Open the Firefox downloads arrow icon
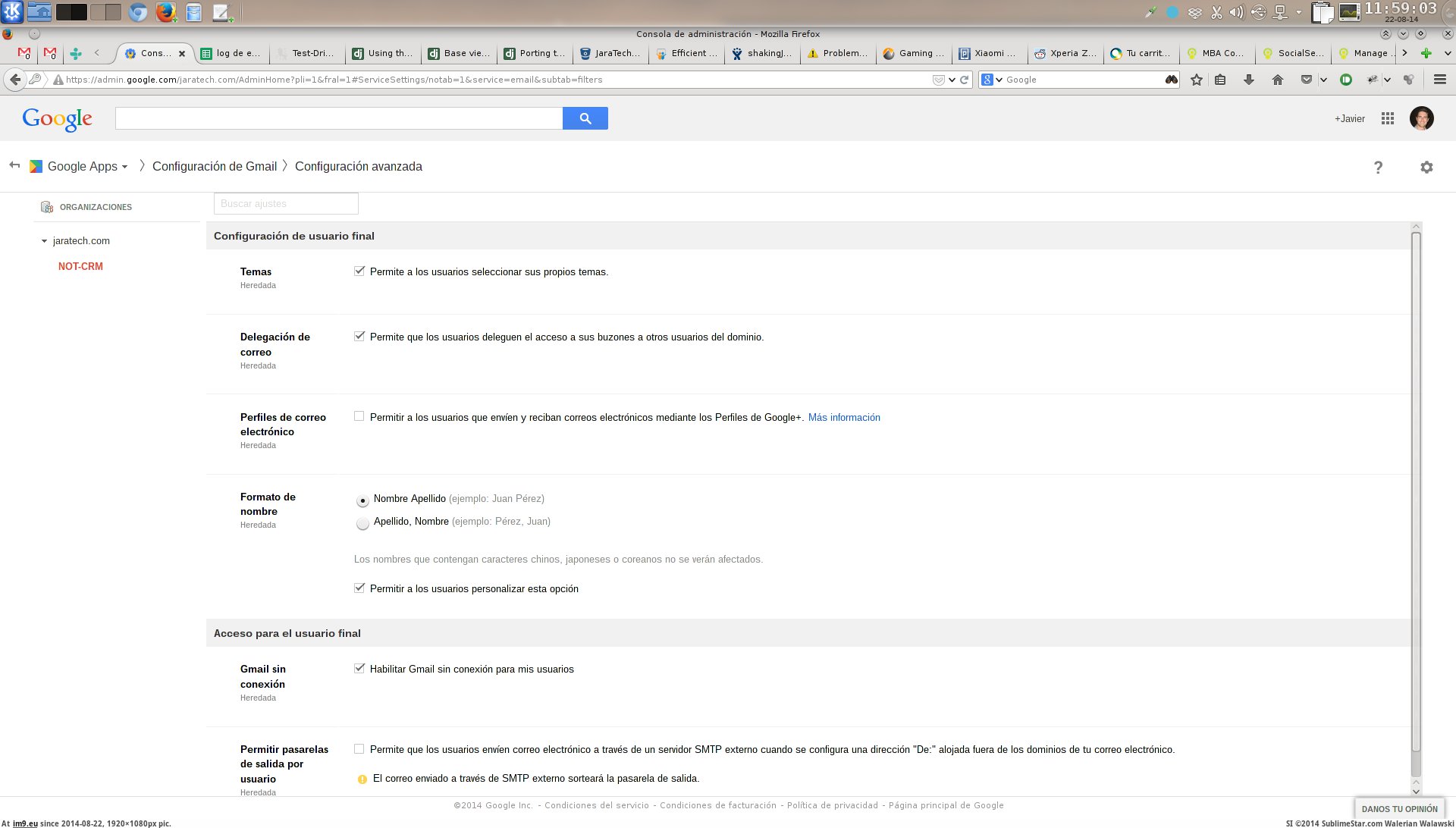1456x828 pixels. point(1248,80)
